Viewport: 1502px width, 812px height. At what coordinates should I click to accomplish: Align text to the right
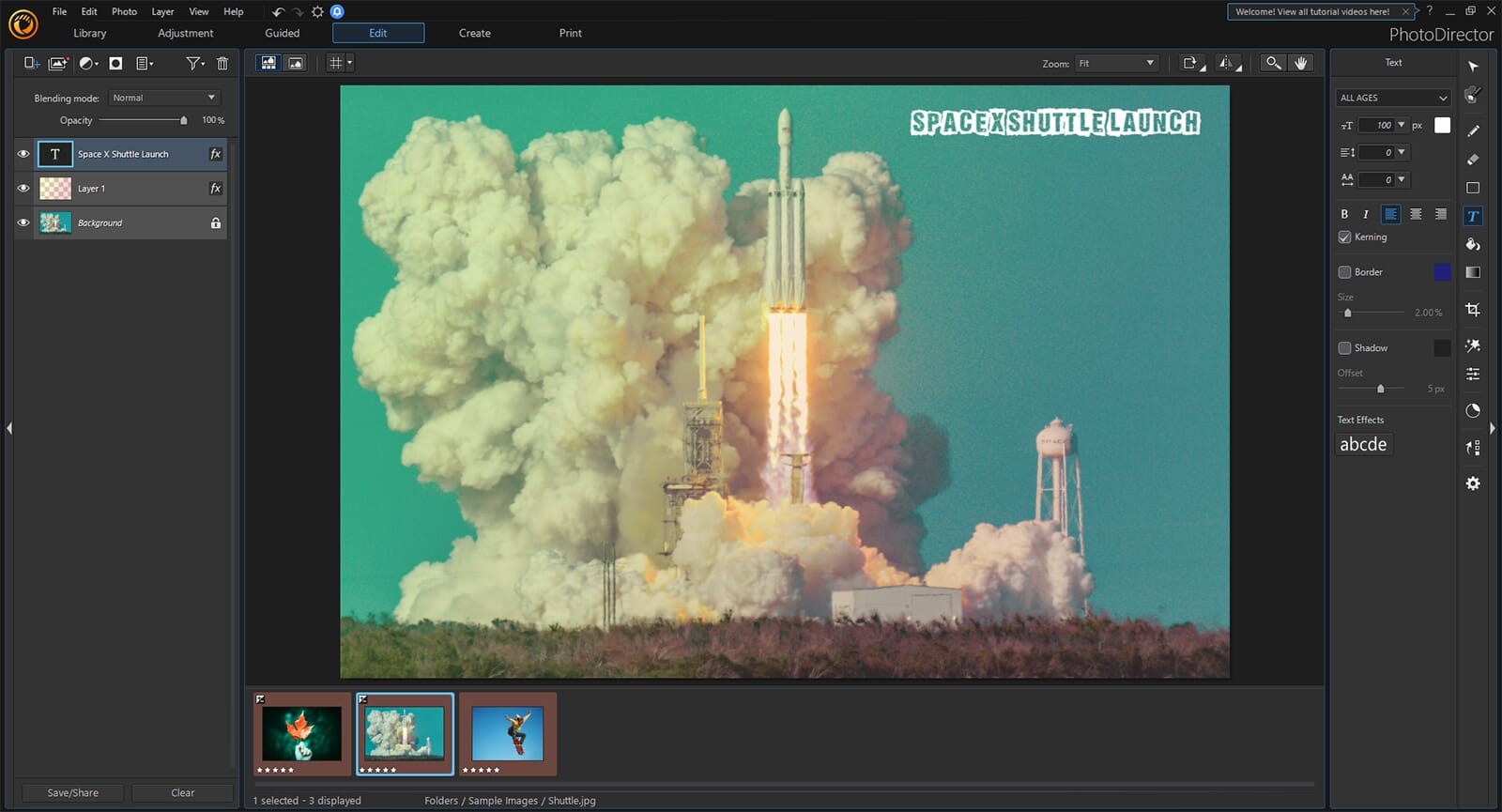coord(1440,214)
